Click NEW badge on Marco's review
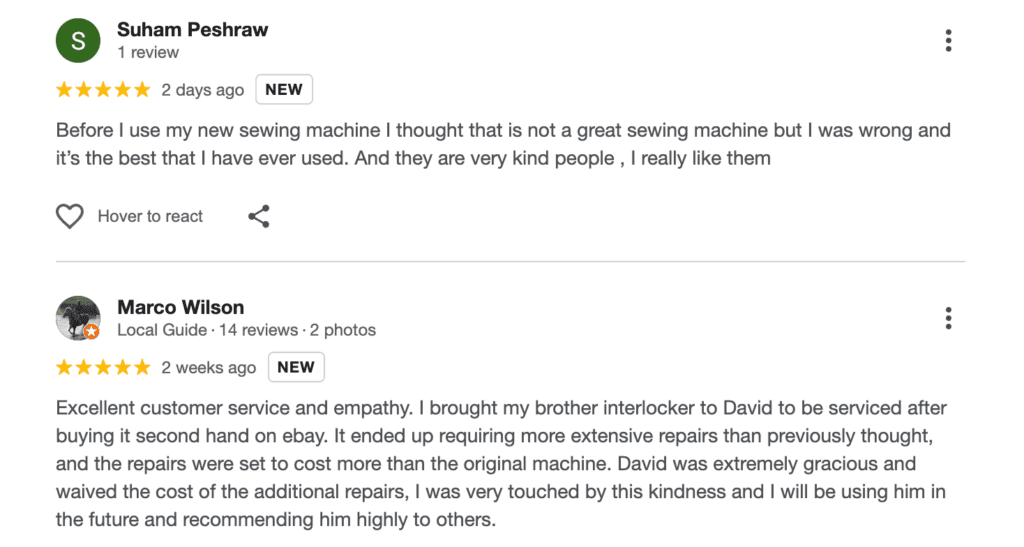 pyautogui.click(x=296, y=367)
